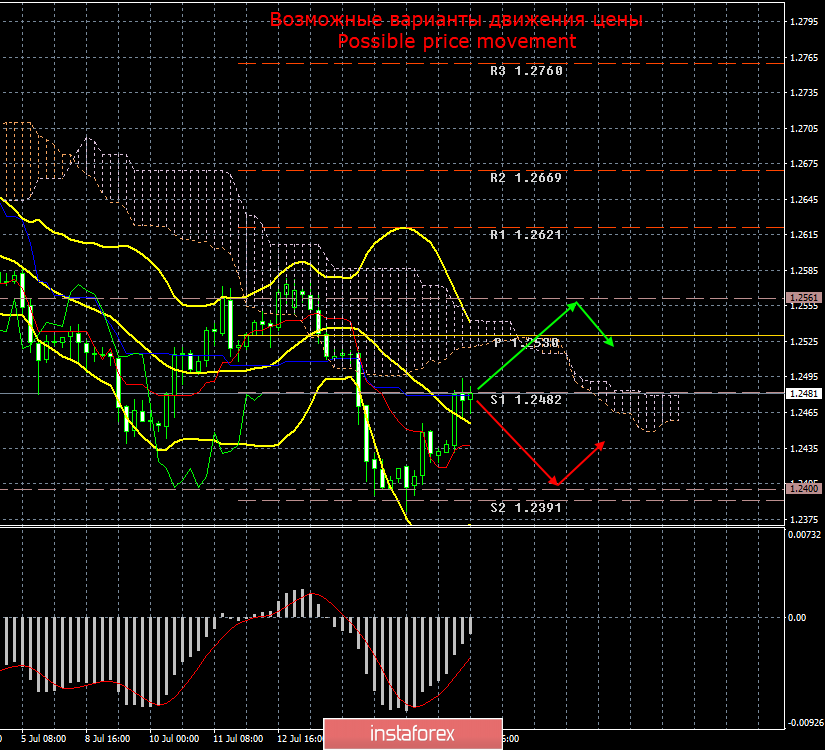Click the -0.00926 indicator scale value

click(x=804, y=723)
